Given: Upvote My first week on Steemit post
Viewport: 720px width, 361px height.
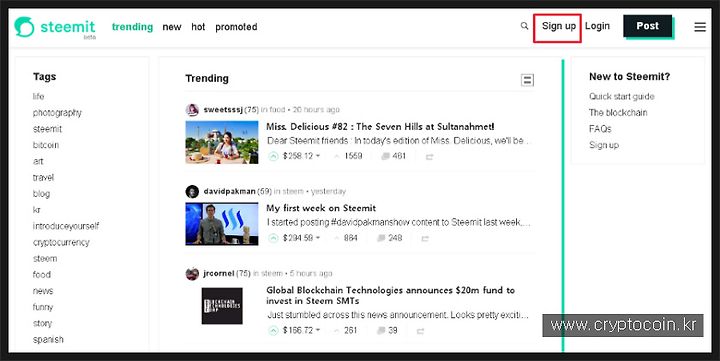Looking at the screenshot, I should pos(273,238).
